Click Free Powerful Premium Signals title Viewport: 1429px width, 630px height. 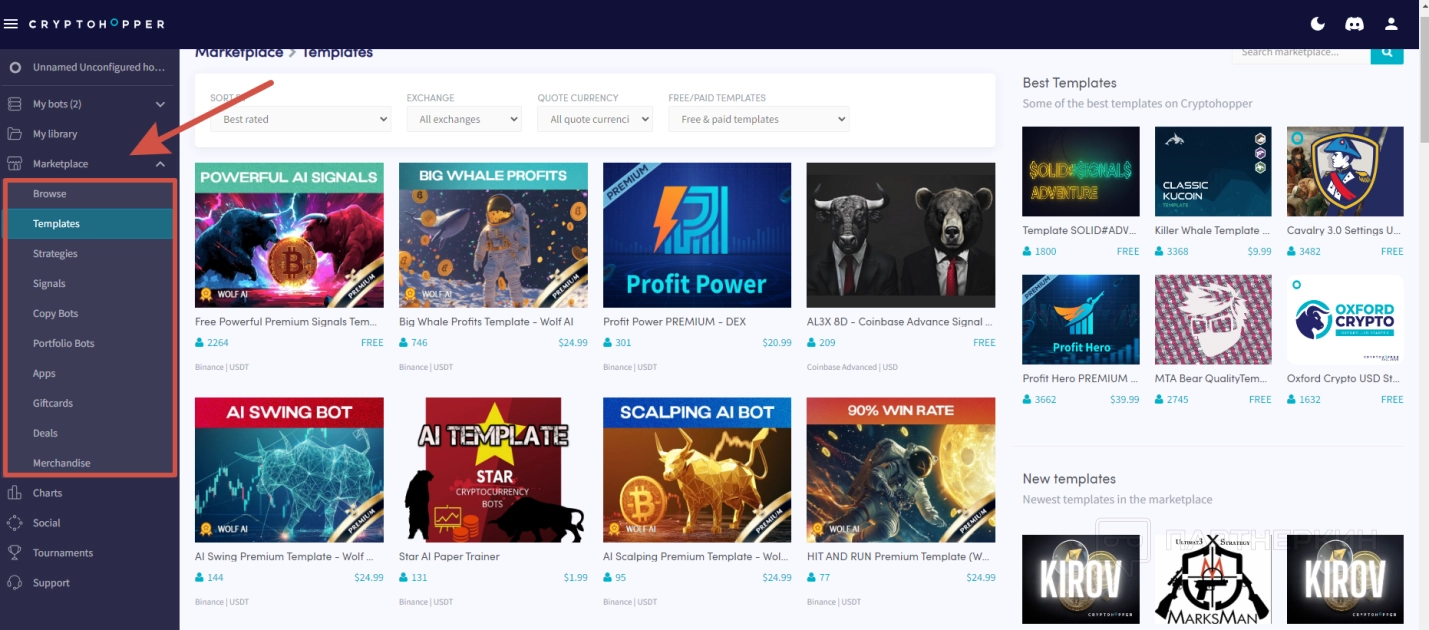tap(286, 322)
